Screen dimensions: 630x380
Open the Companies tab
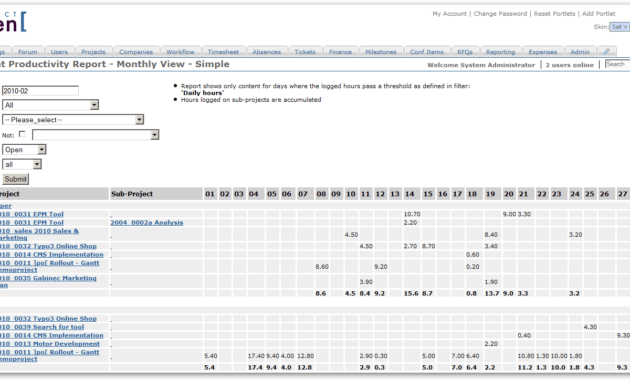click(136, 51)
